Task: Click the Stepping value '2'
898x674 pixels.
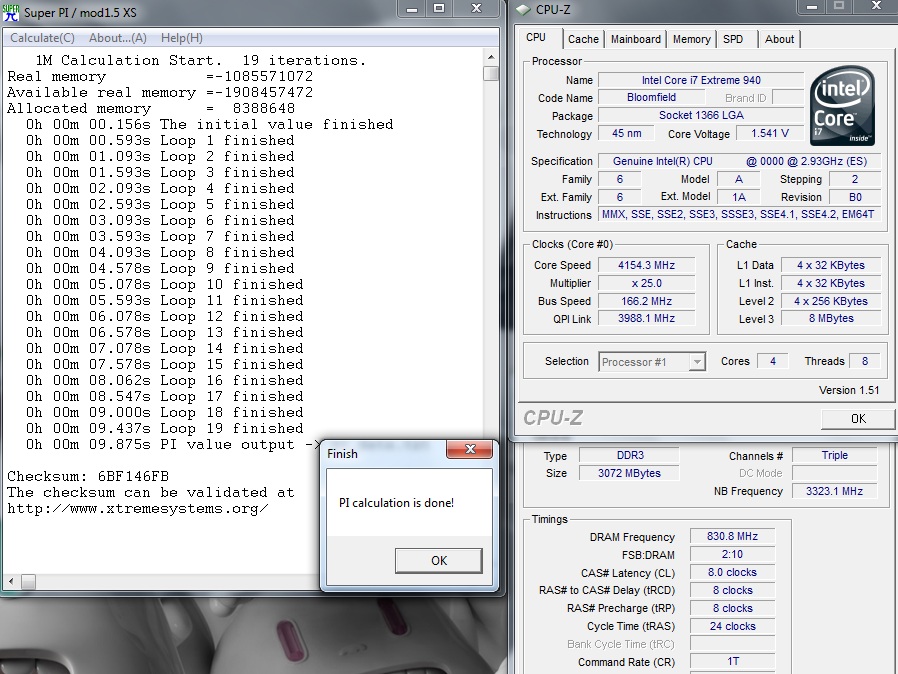Action: click(855, 179)
